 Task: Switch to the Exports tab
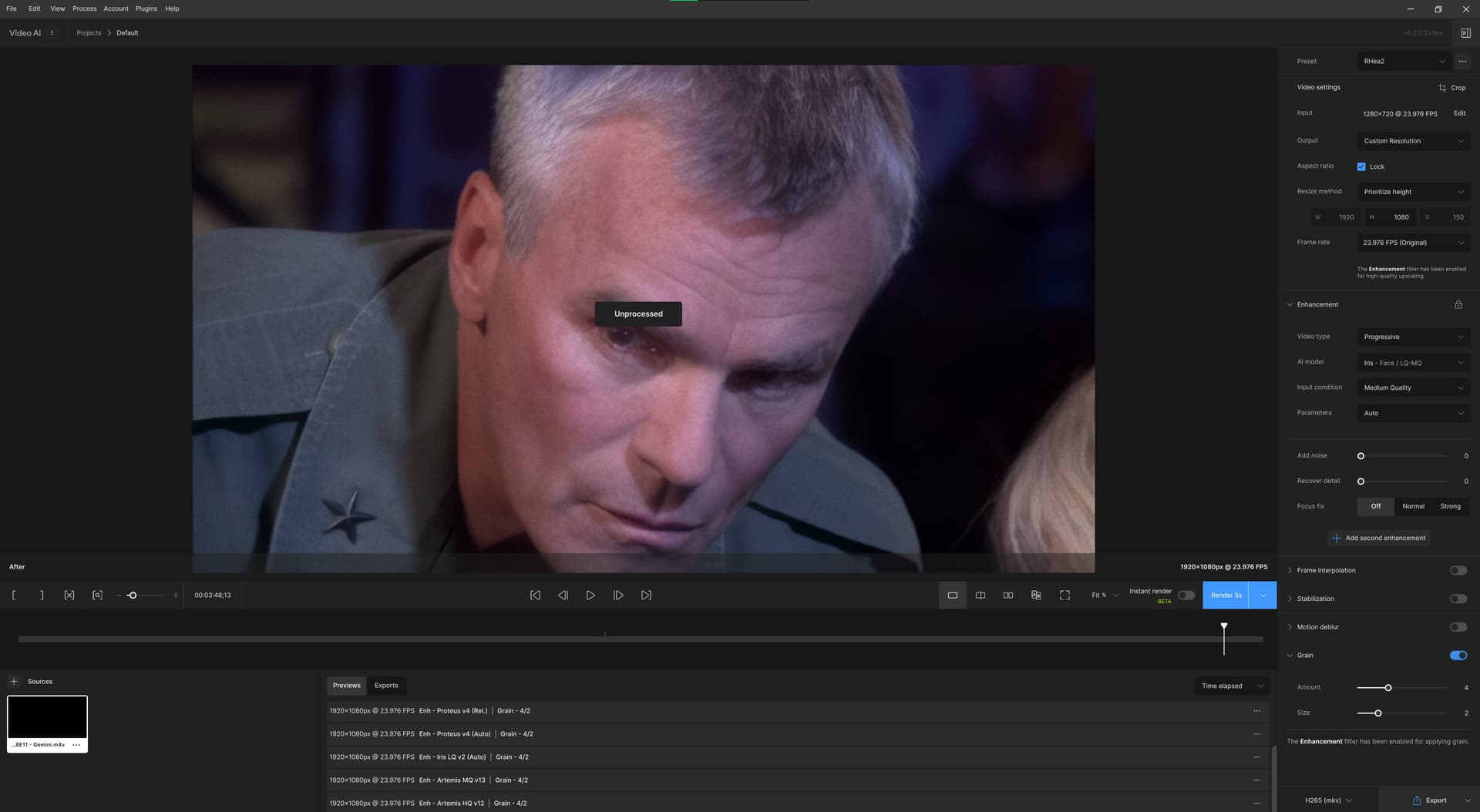pos(386,686)
